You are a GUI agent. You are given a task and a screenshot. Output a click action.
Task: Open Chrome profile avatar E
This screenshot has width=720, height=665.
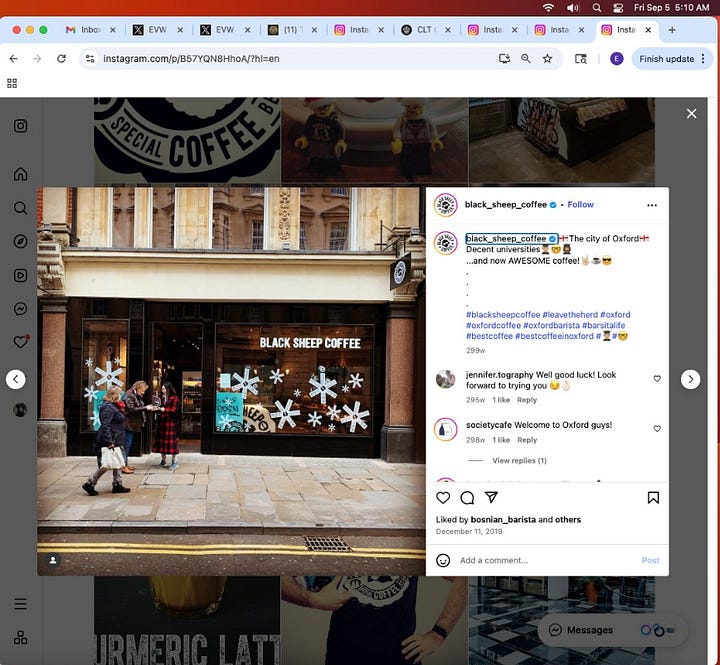(616, 59)
